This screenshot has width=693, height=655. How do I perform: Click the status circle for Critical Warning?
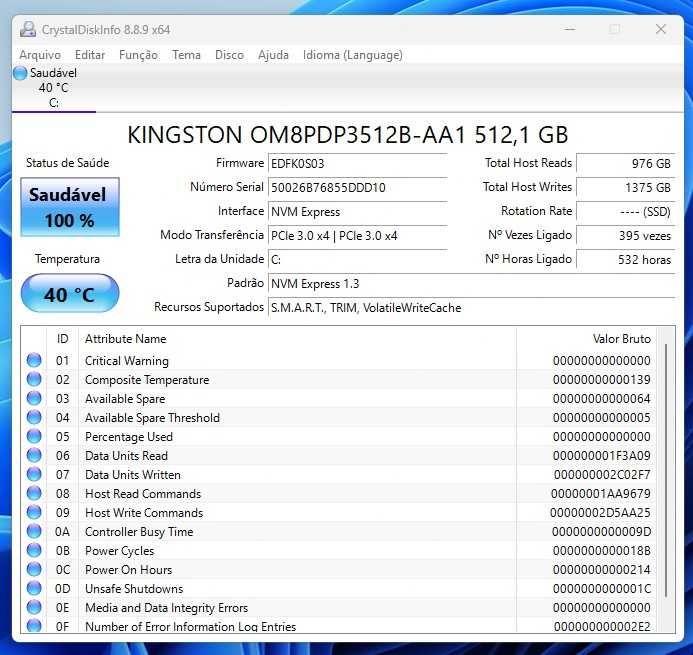pos(34,360)
